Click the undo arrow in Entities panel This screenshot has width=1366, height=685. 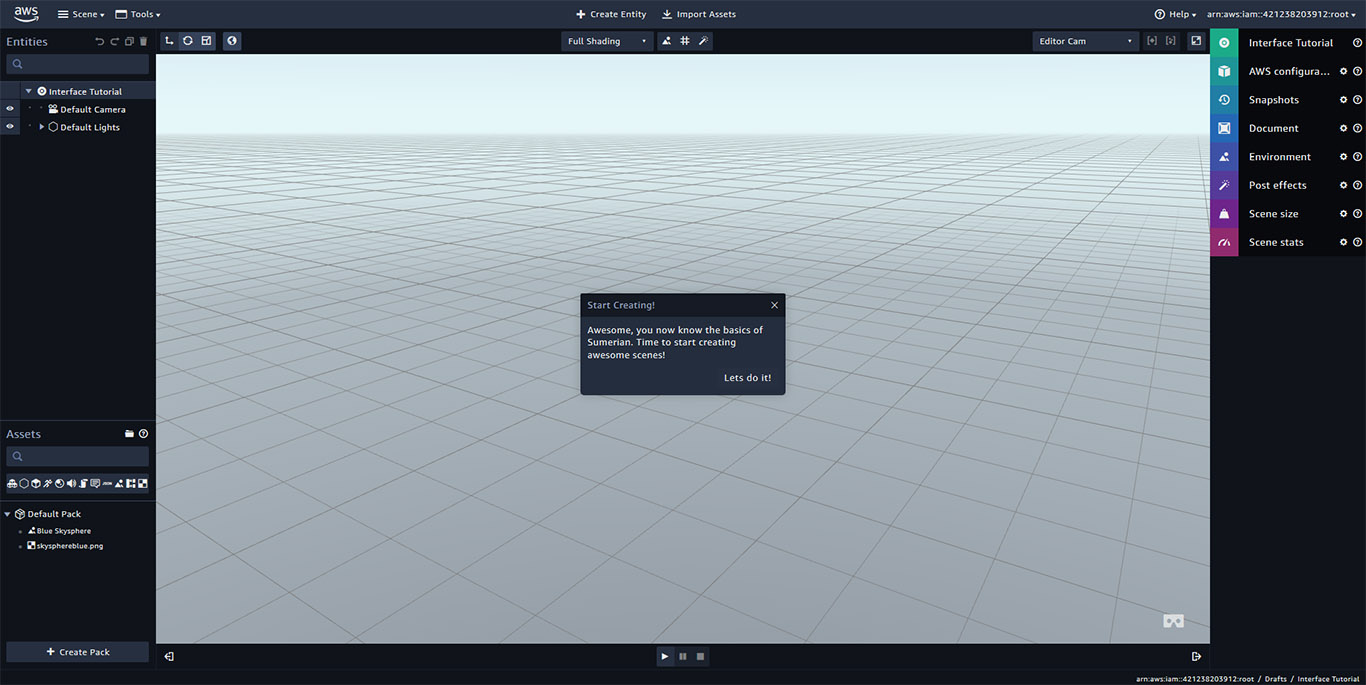(99, 41)
